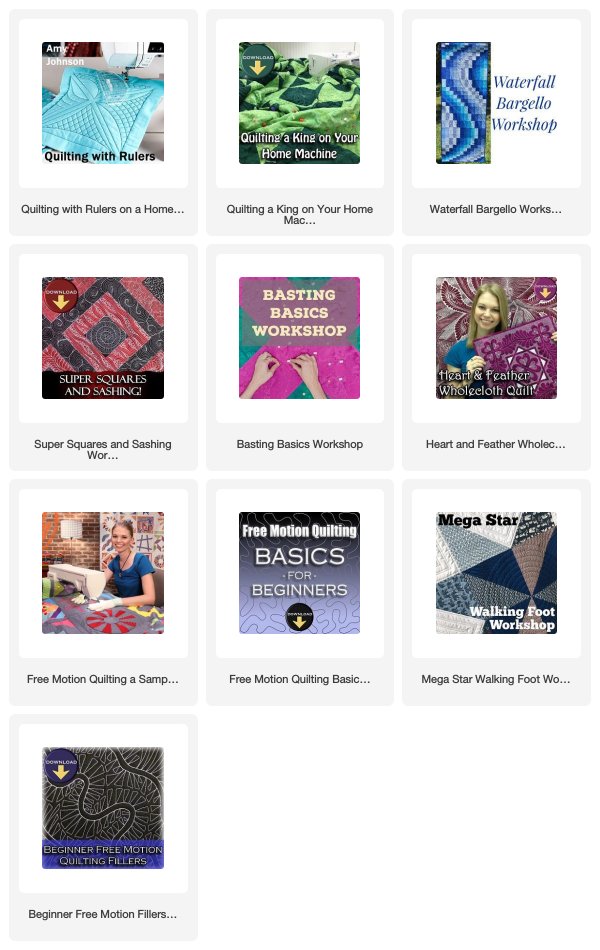The image size is (600, 950).
Task: Open Mega Star Walking Foot thumbnail
Action: click(496, 573)
